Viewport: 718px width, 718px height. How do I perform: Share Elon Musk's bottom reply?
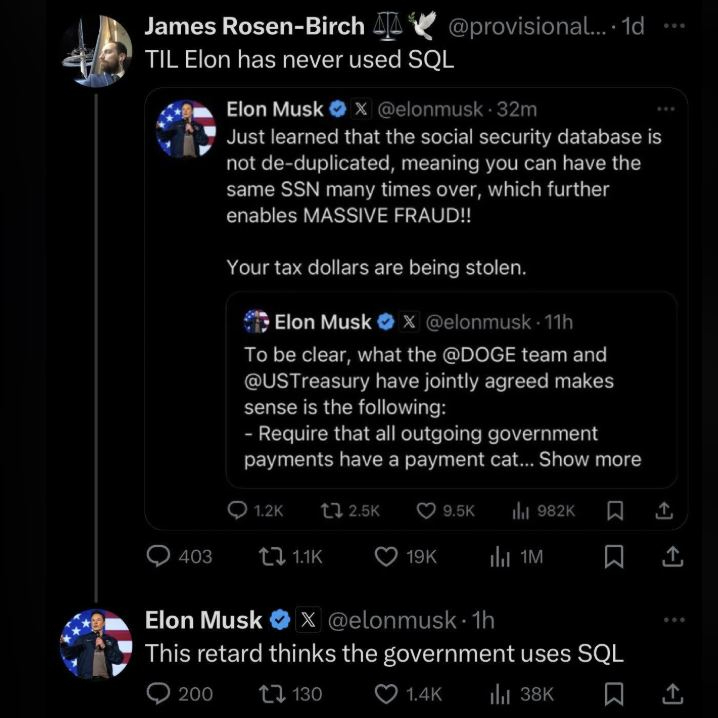tap(673, 691)
